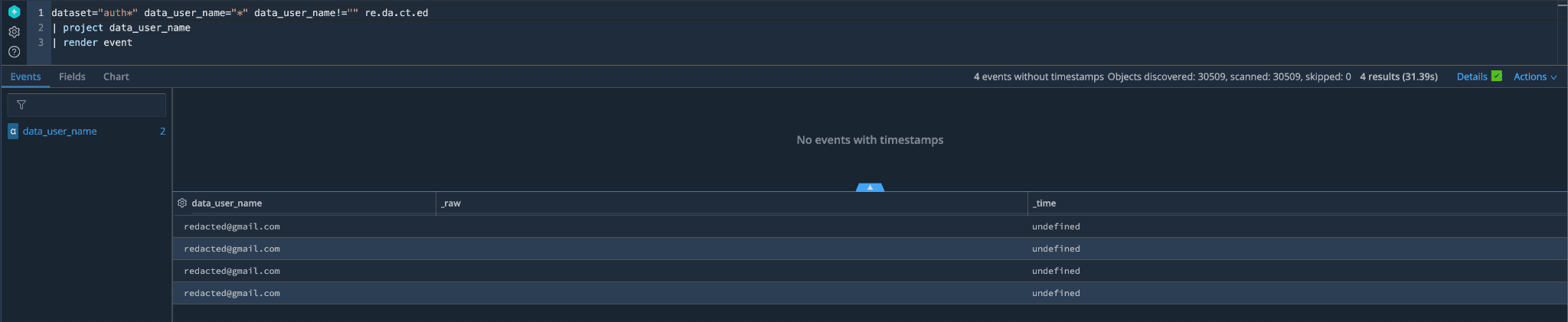Click the data_user_name column header
The width and height of the screenshot is (1568, 322).
pos(227,203)
